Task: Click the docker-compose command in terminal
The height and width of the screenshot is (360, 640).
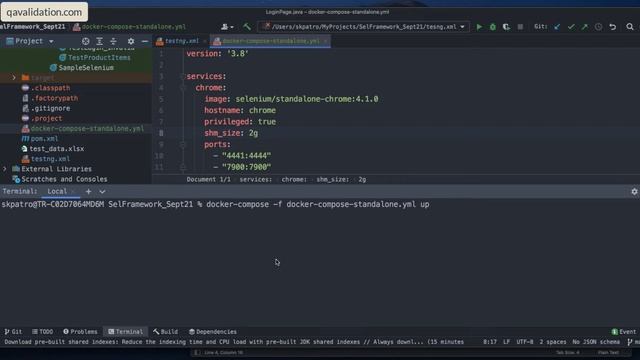Action: click(x=318, y=204)
